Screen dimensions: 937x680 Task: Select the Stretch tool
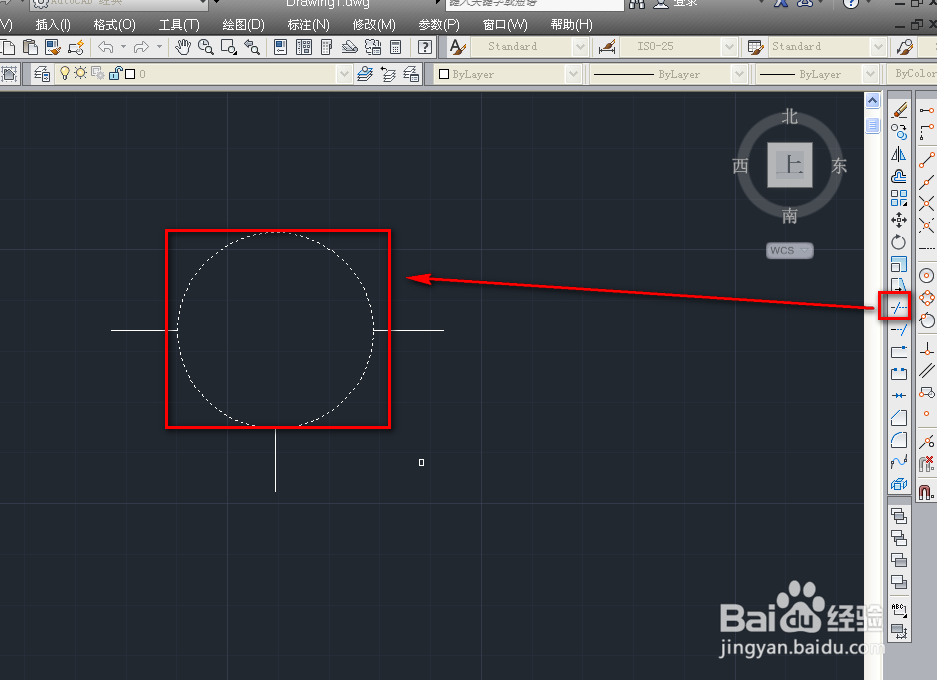tap(899, 285)
